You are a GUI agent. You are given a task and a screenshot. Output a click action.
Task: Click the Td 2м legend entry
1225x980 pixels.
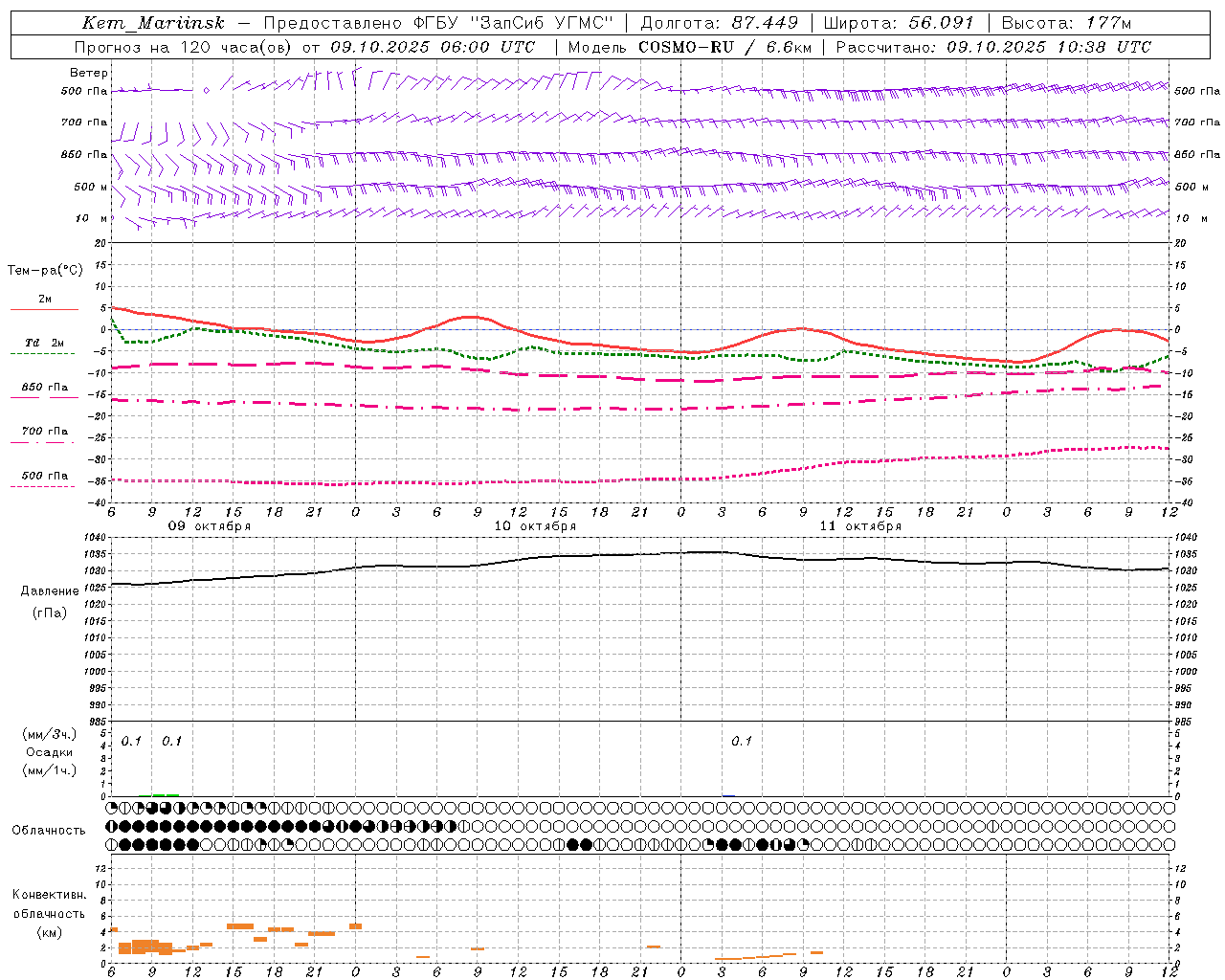44,343
